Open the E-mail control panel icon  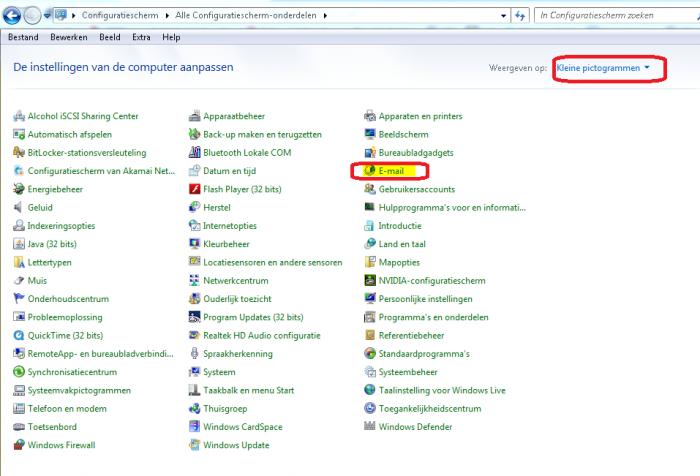tap(370, 171)
